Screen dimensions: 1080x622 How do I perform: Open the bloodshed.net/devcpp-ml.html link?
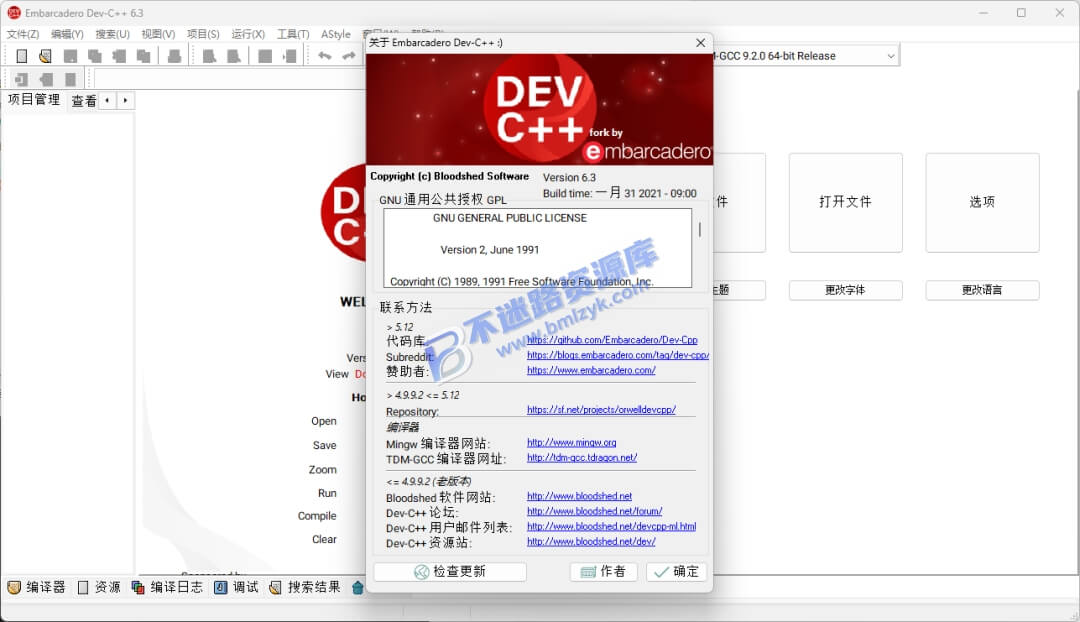[x=612, y=526]
